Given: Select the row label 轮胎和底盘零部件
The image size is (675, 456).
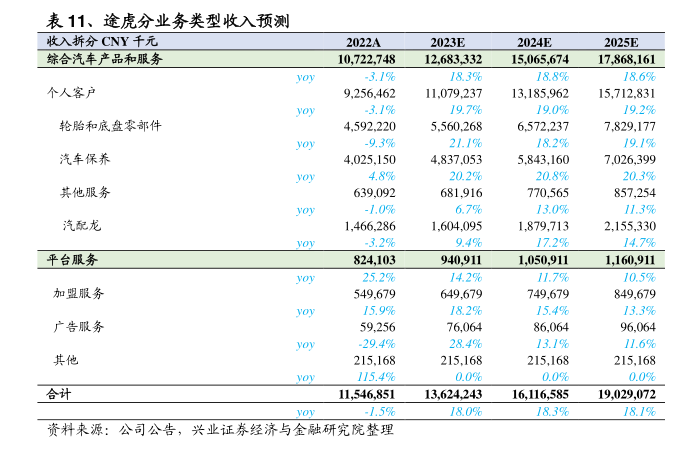Looking at the screenshot, I should tap(110, 126).
